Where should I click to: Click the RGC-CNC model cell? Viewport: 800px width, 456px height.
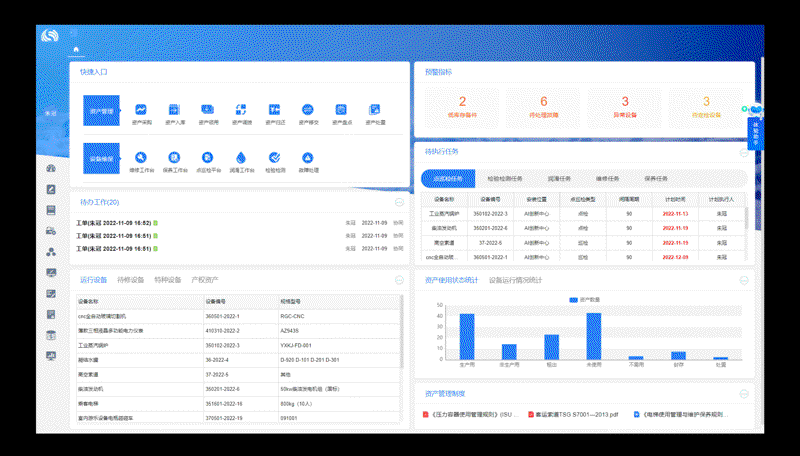tap(339, 316)
